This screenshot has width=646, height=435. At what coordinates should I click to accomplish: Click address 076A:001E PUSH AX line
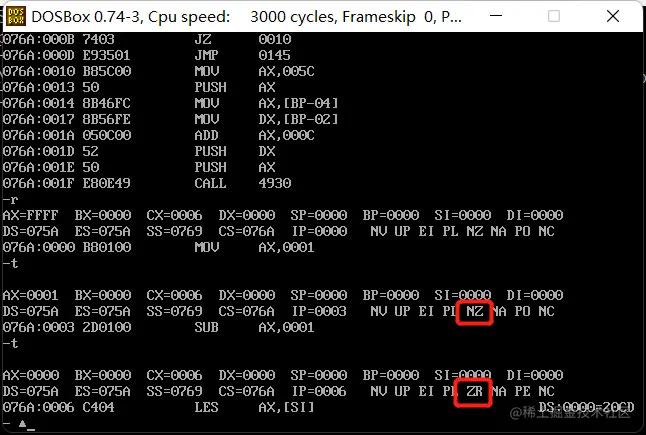coord(139,167)
